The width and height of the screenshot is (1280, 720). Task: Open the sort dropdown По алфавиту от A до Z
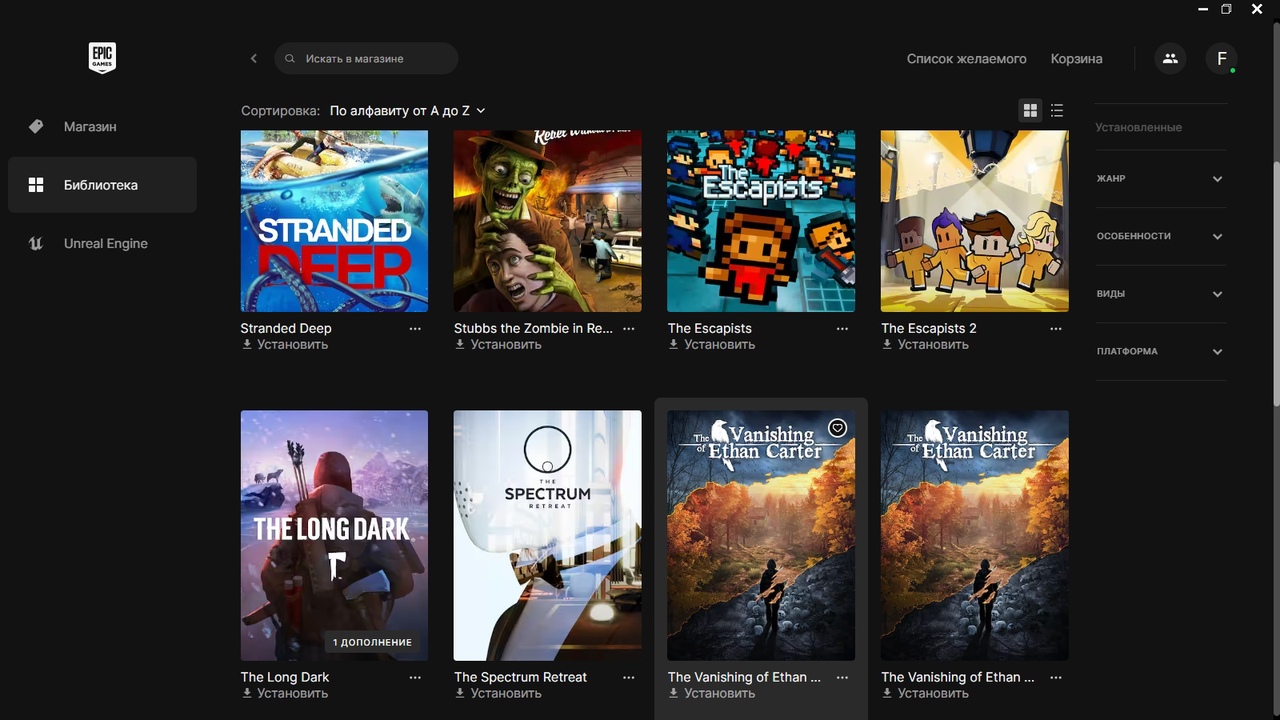pyautogui.click(x=407, y=111)
